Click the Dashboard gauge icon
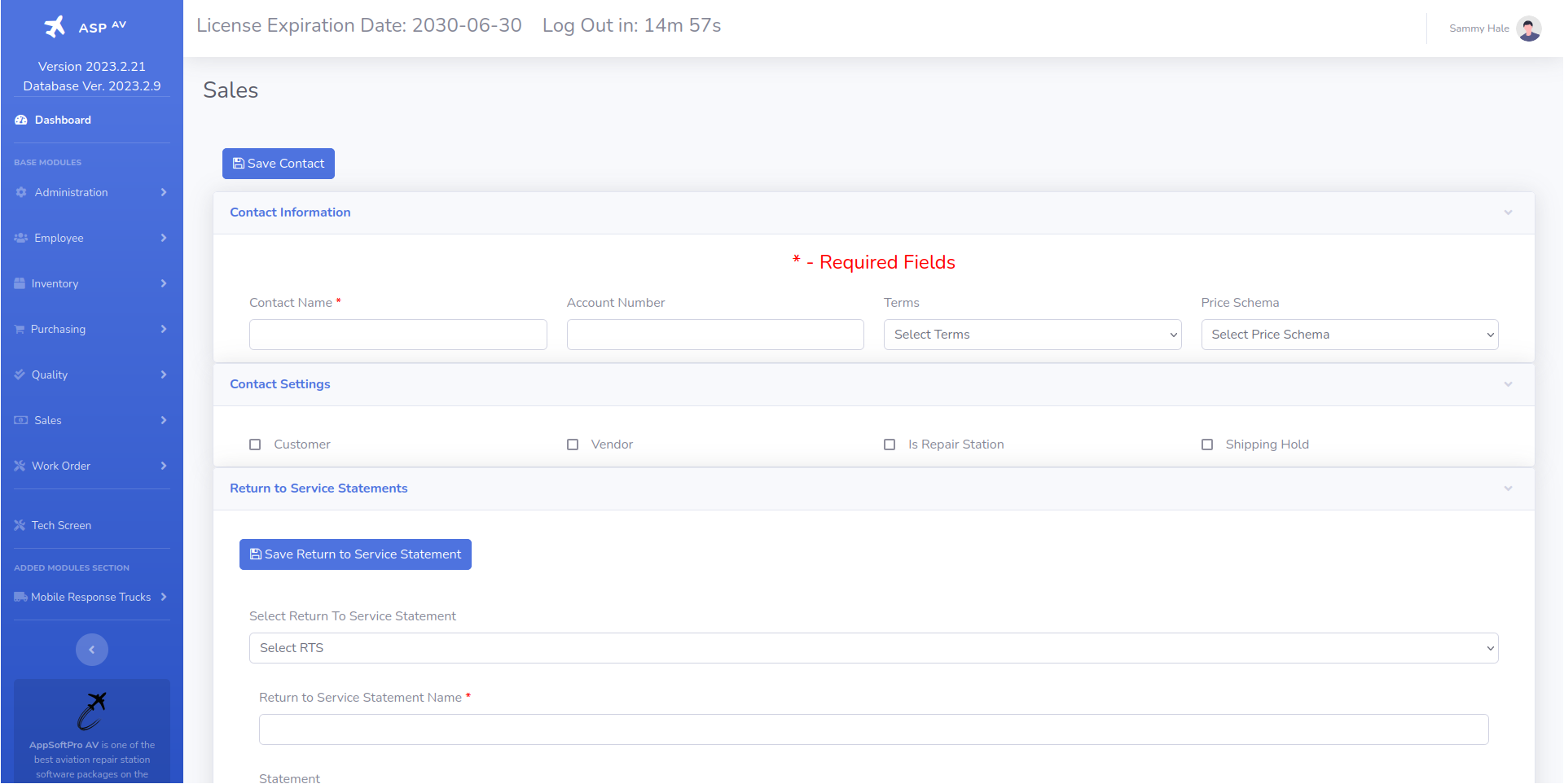The height and width of the screenshot is (784, 1564). click(21, 120)
